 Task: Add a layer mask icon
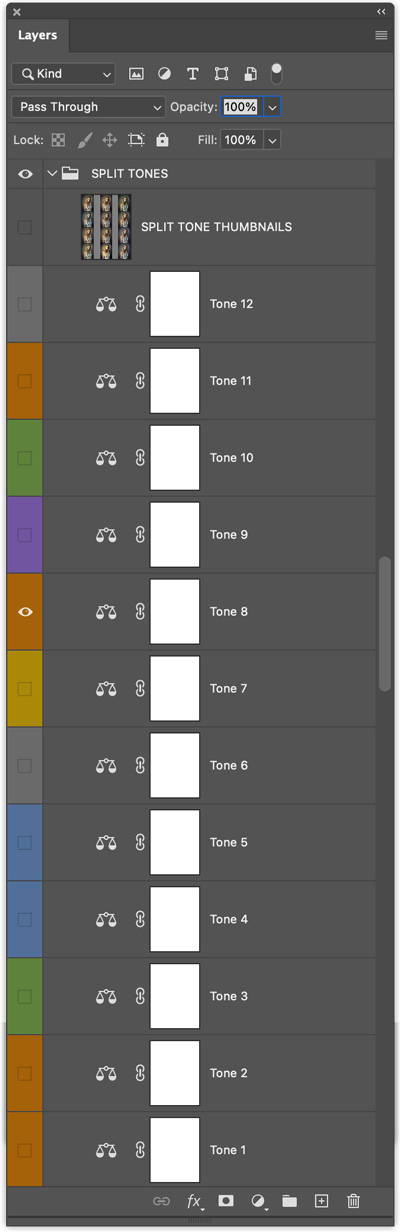(x=226, y=1201)
